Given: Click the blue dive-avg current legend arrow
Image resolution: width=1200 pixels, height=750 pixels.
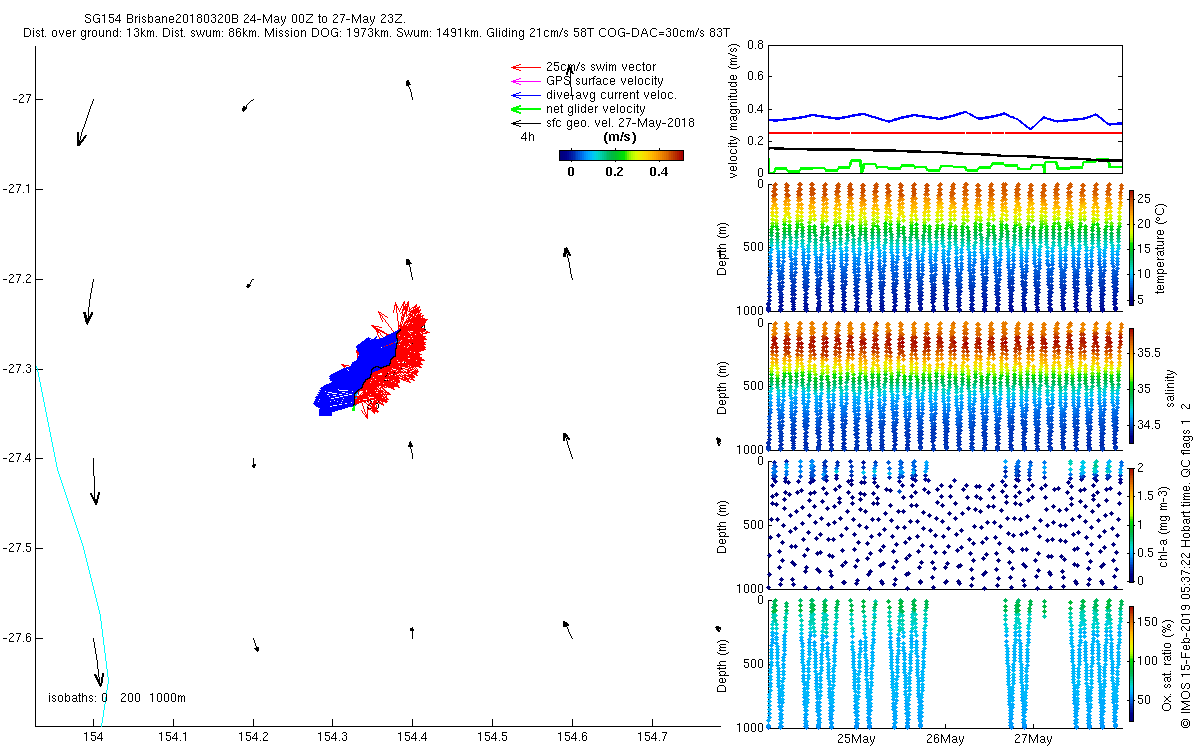Looking at the screenshot, I should coord(526,95).
